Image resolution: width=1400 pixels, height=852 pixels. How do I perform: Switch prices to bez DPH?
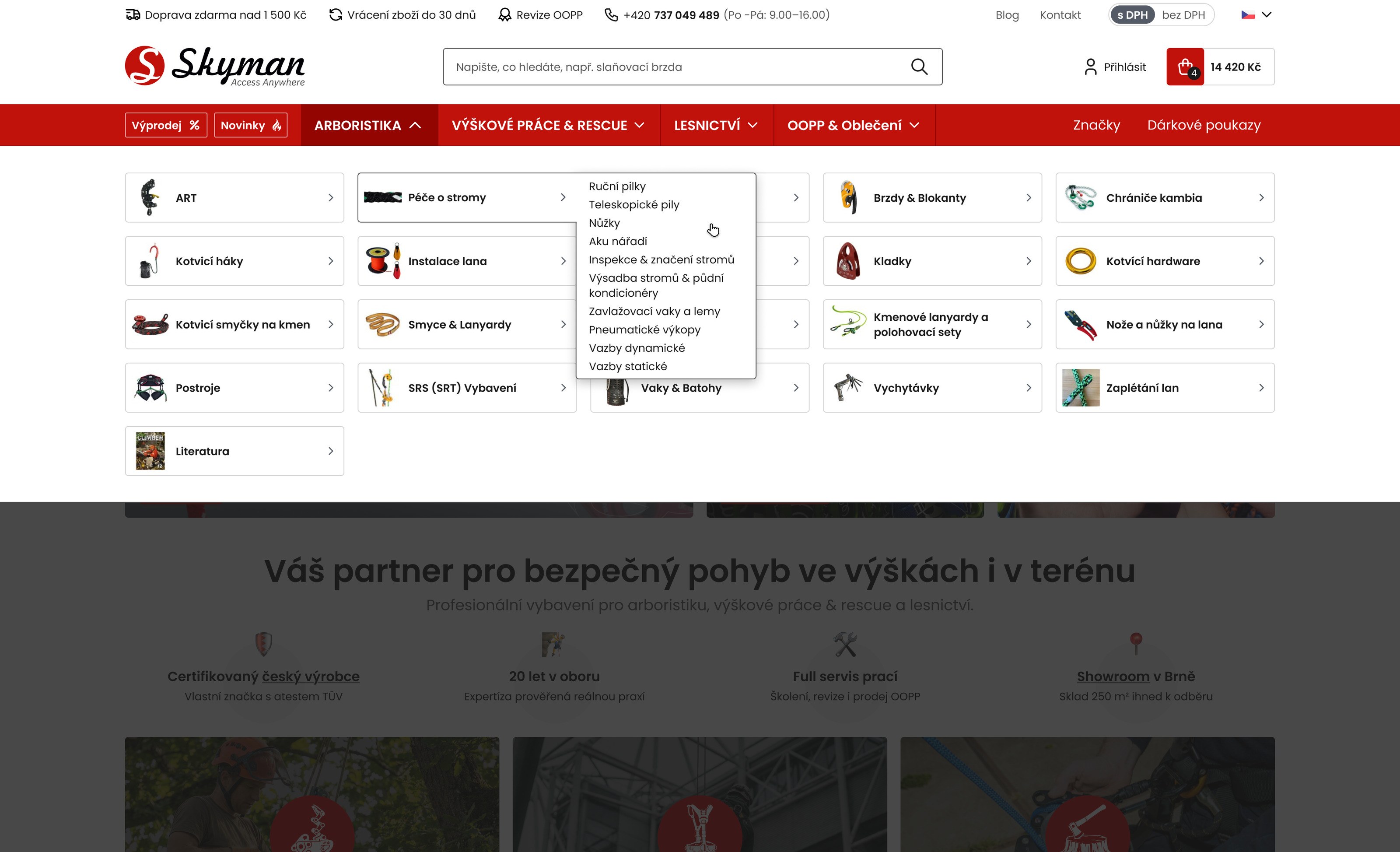point(1183,15)
